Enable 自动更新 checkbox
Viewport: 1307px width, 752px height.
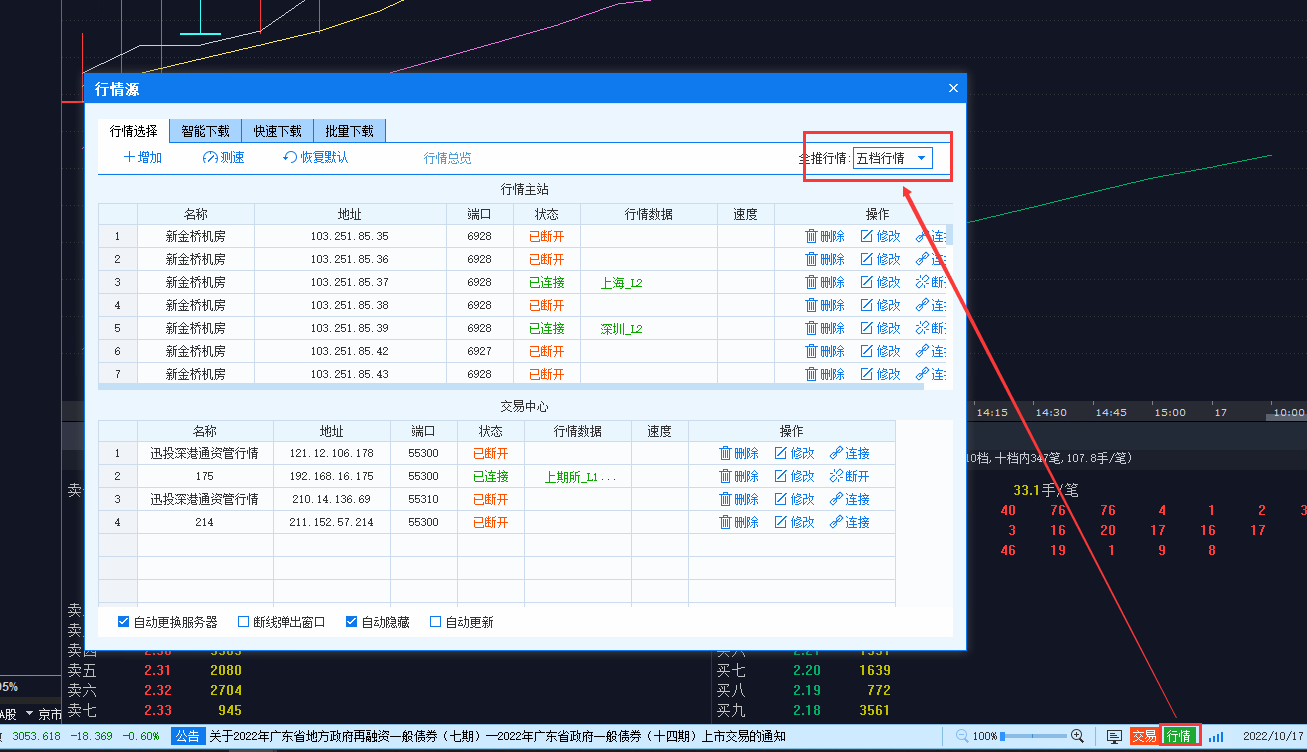[x=435, y=622]
